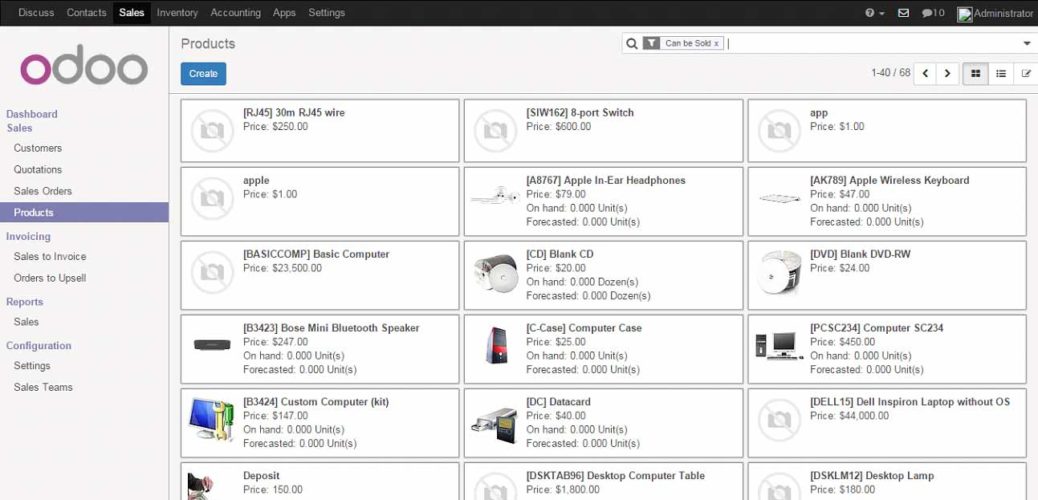Click the Blank DVD-RW image
The width and height of the screenshot is (1038, 500).
pyautogui.click(x=779, y=272)
